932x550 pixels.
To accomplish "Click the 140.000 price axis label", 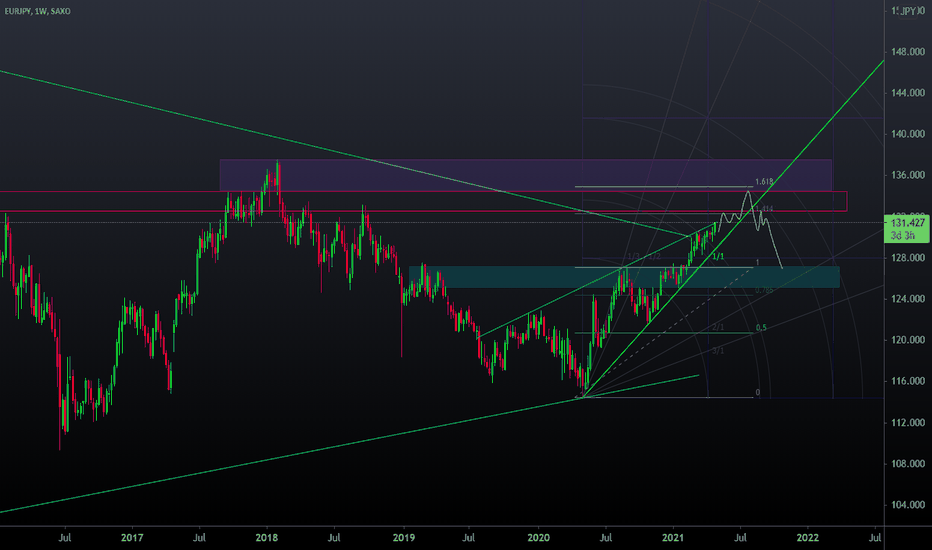I will click(908, 134).
